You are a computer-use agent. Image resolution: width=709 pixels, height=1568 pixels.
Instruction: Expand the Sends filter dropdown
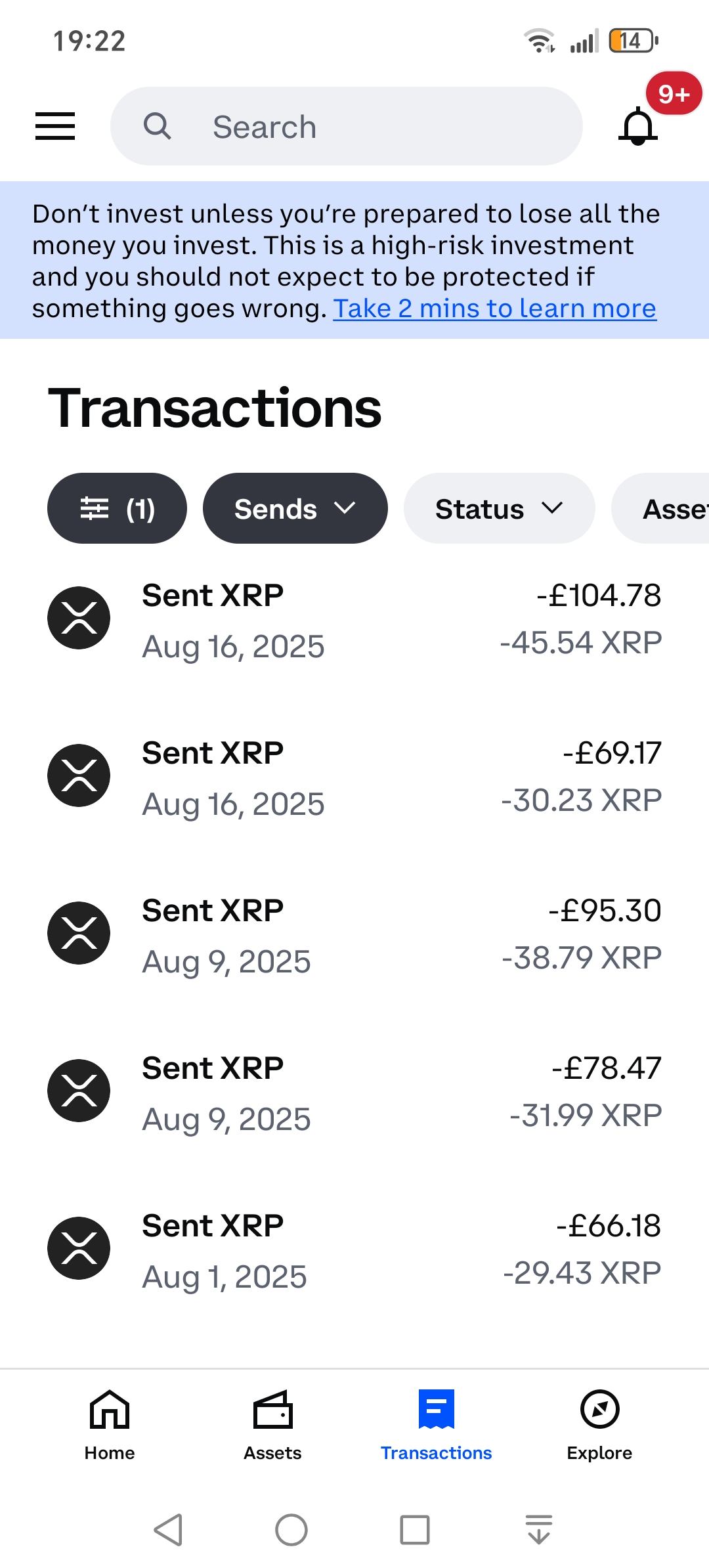pos(295,509)
